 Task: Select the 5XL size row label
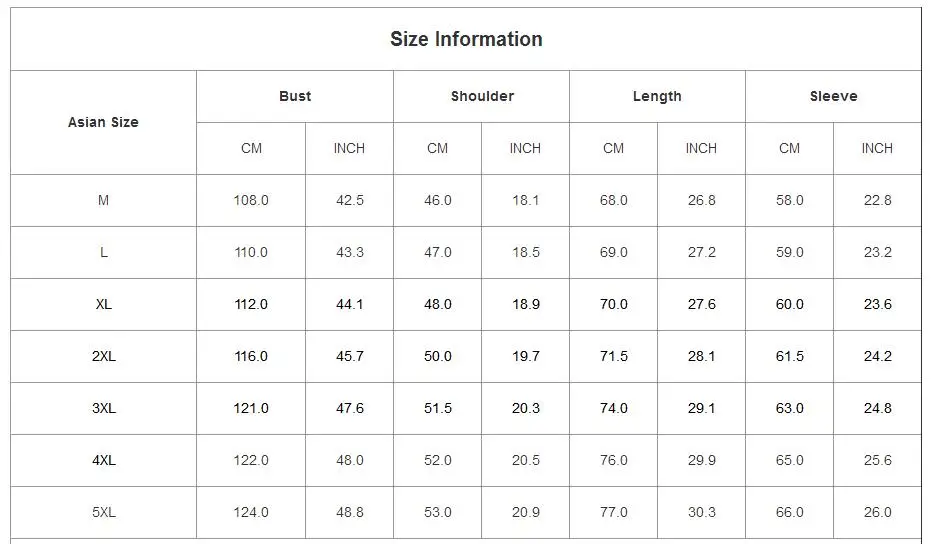point(103,512)
